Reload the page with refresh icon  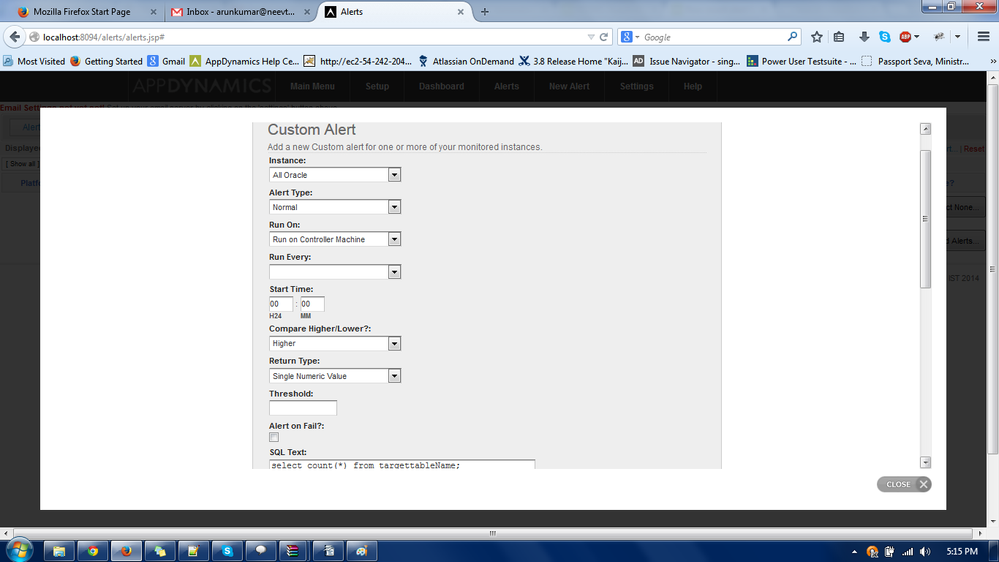coord(604,37)
